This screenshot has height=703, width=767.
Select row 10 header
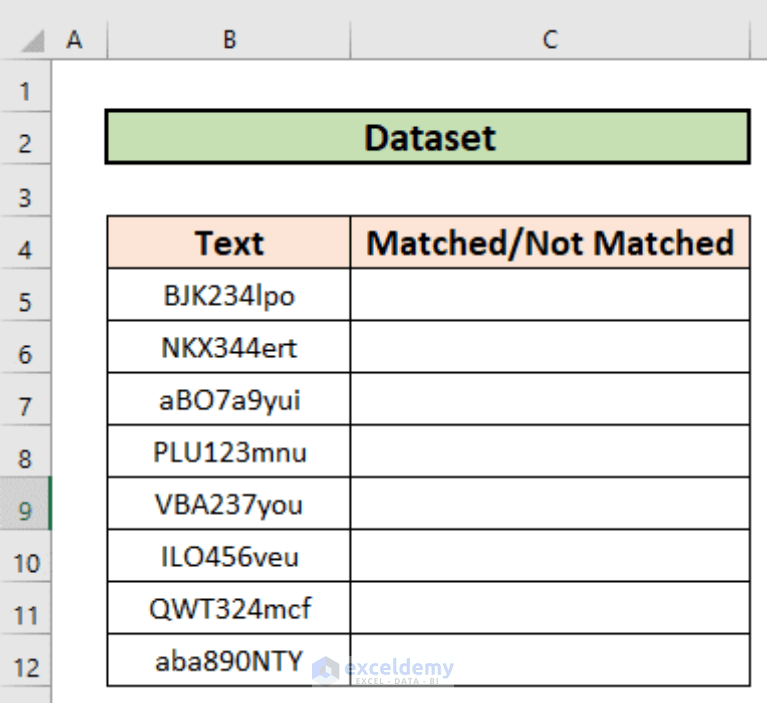click(x=25, y=557)
